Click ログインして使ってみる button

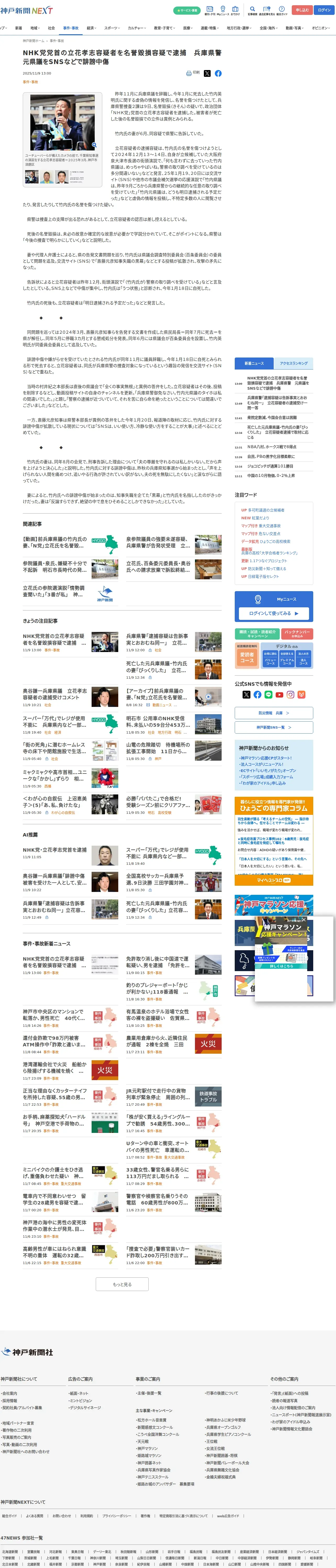(x=274, y=614)
